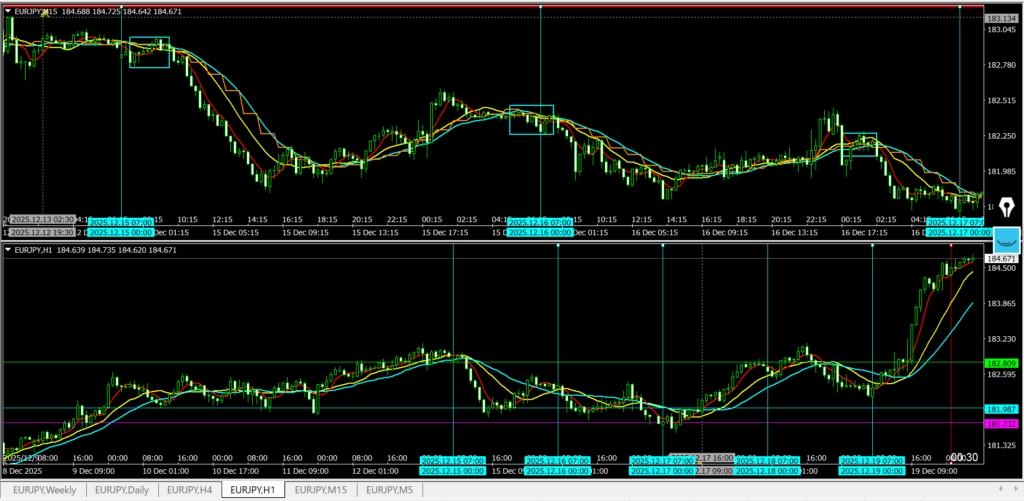Switch to the EURJPY,M15 tab
1024x501 pixels.
(322, 490)
